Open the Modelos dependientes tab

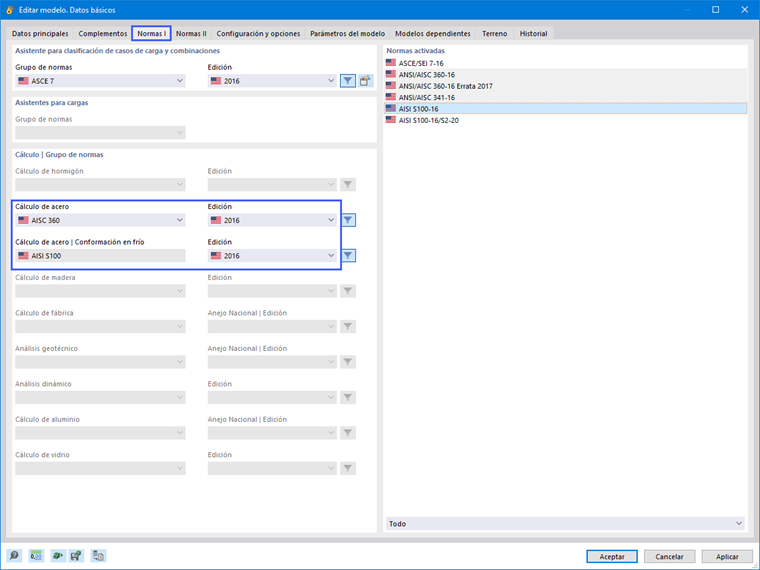pyautogui.click(x=433, y=33)
